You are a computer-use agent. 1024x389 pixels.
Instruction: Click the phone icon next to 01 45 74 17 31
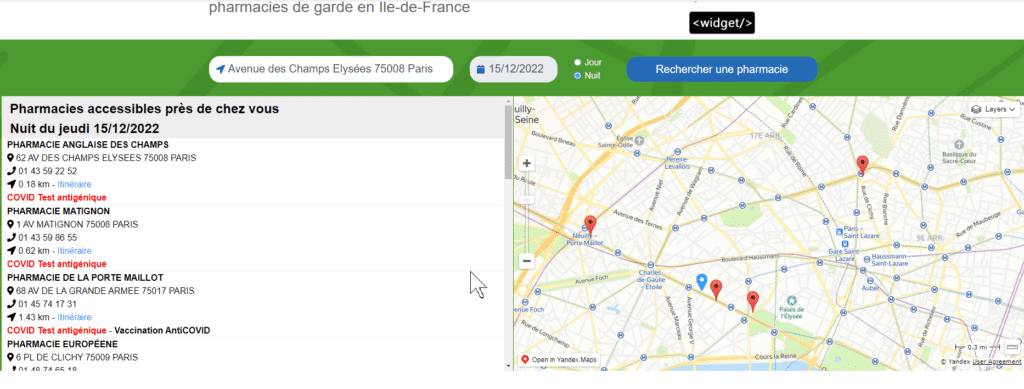(x=11, y=304)
